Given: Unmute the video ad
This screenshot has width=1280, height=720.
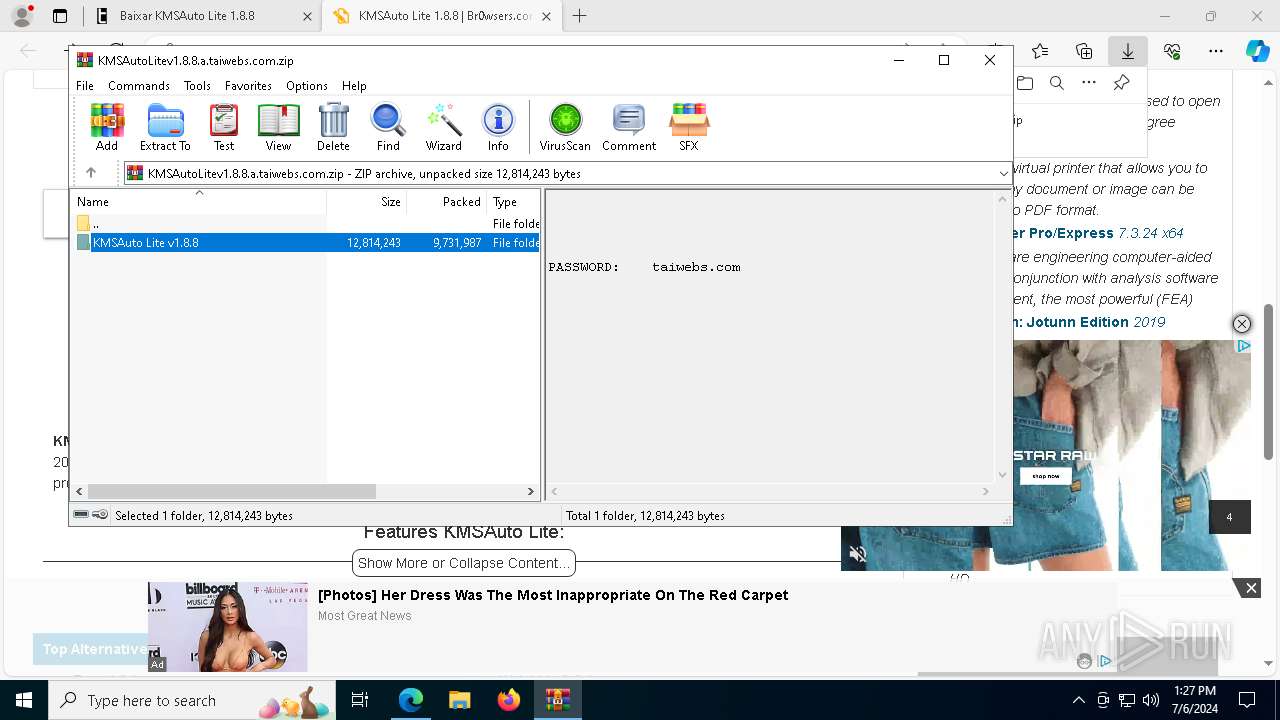Looking at the screenshot, I should (858, 554).
